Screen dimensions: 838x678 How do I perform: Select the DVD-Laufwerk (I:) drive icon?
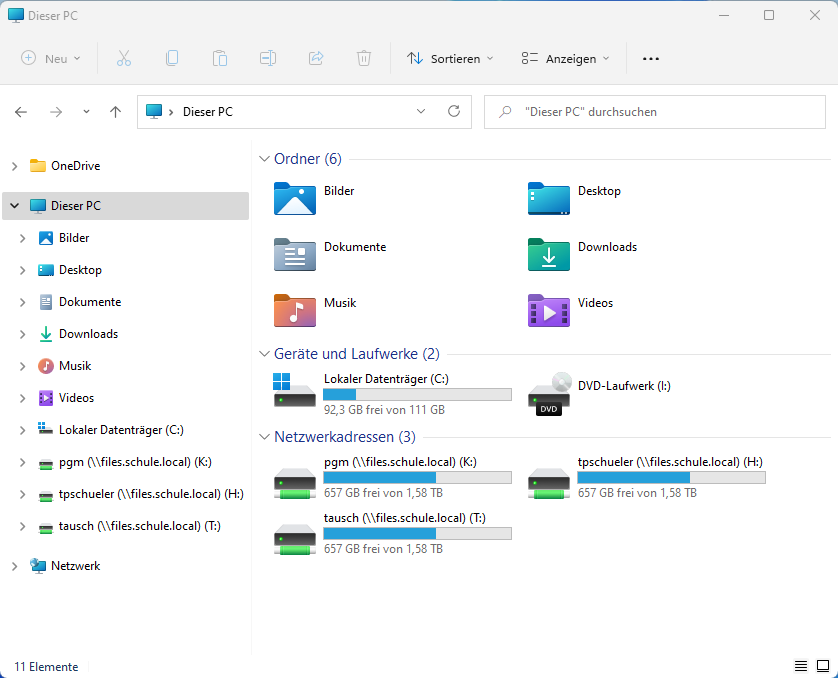tap(549, 394)
